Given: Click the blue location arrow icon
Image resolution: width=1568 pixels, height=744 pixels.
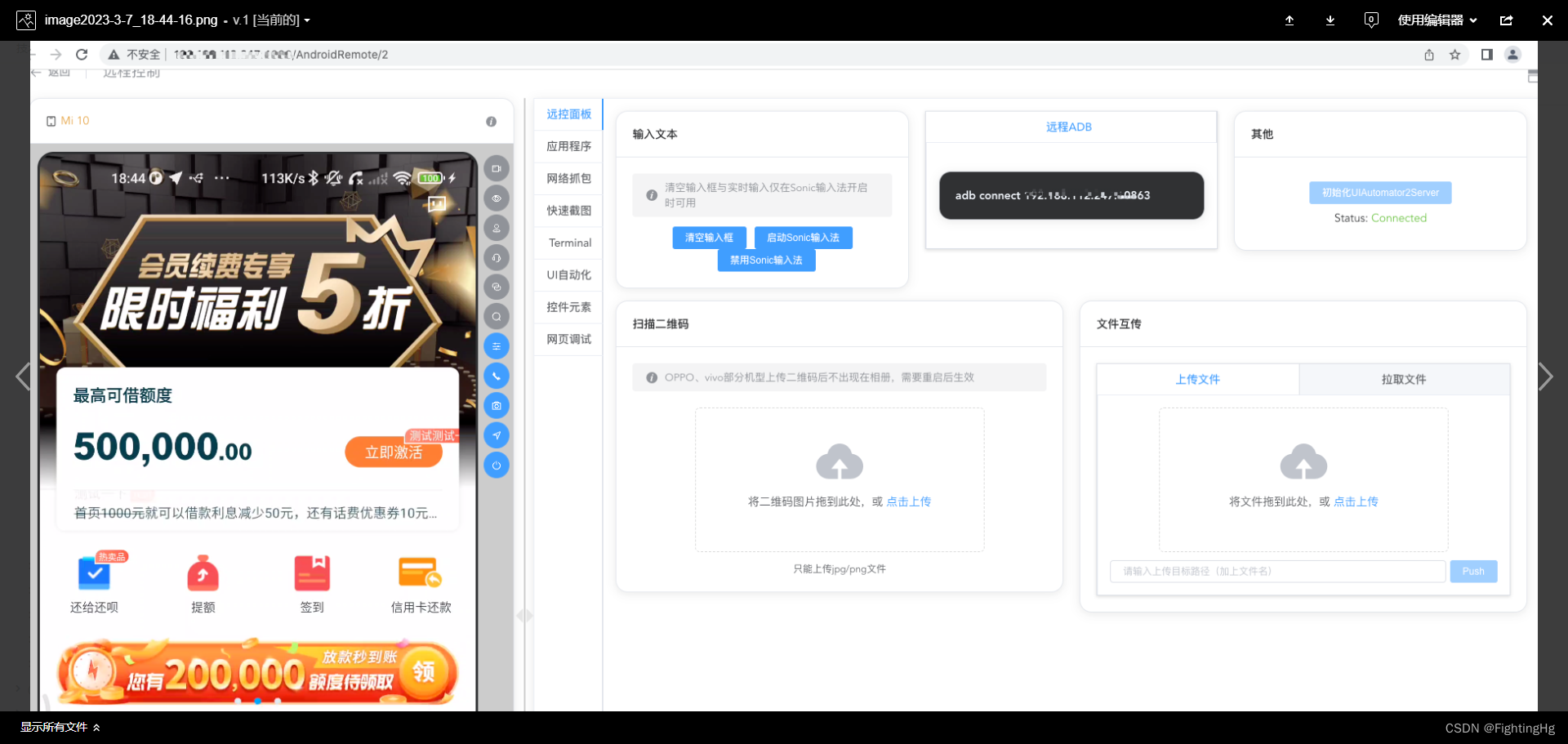Looking at the screenshot, I should (x=497, y=435).
